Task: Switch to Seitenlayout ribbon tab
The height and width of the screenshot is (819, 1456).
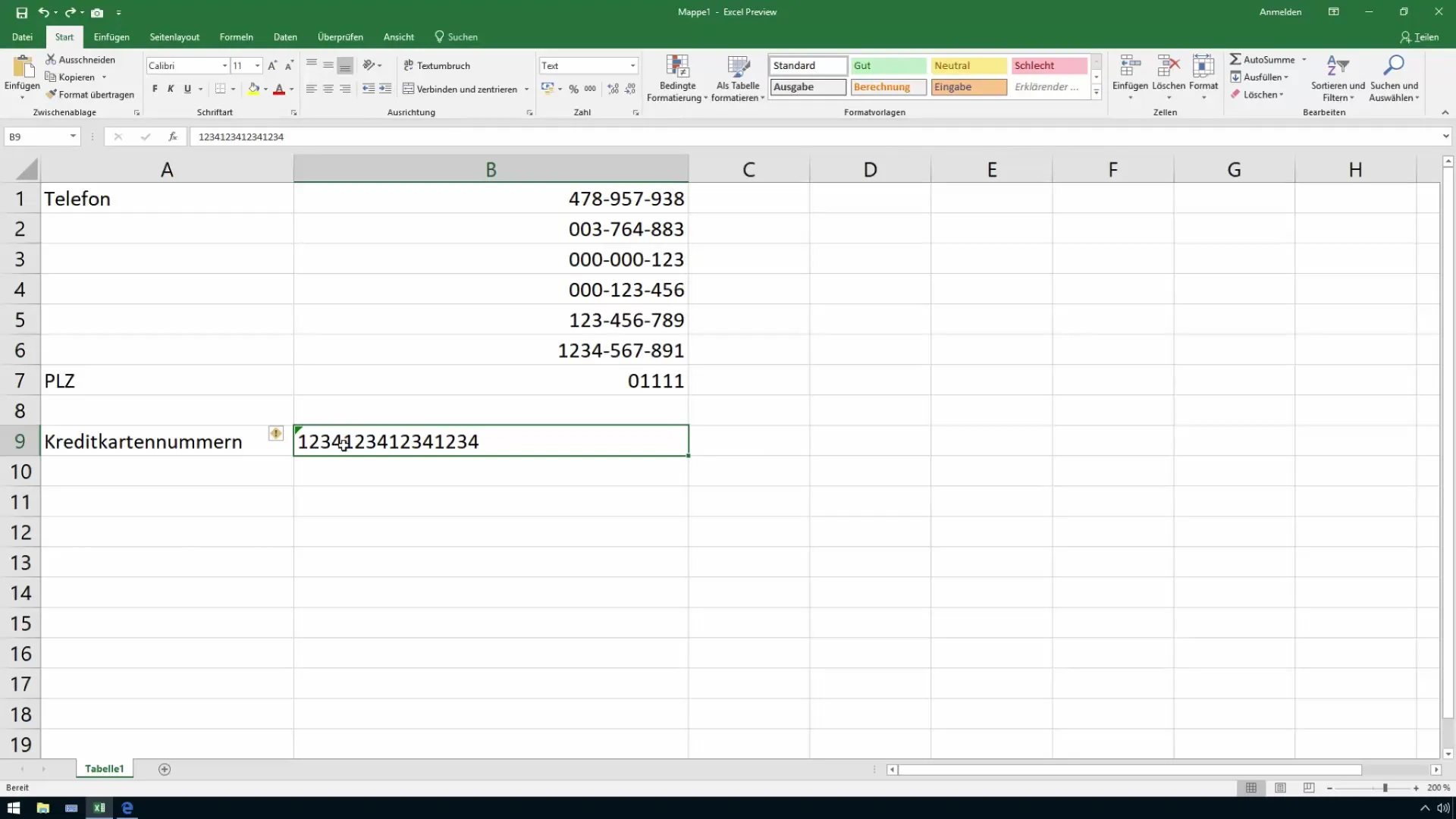Action: 174,36
